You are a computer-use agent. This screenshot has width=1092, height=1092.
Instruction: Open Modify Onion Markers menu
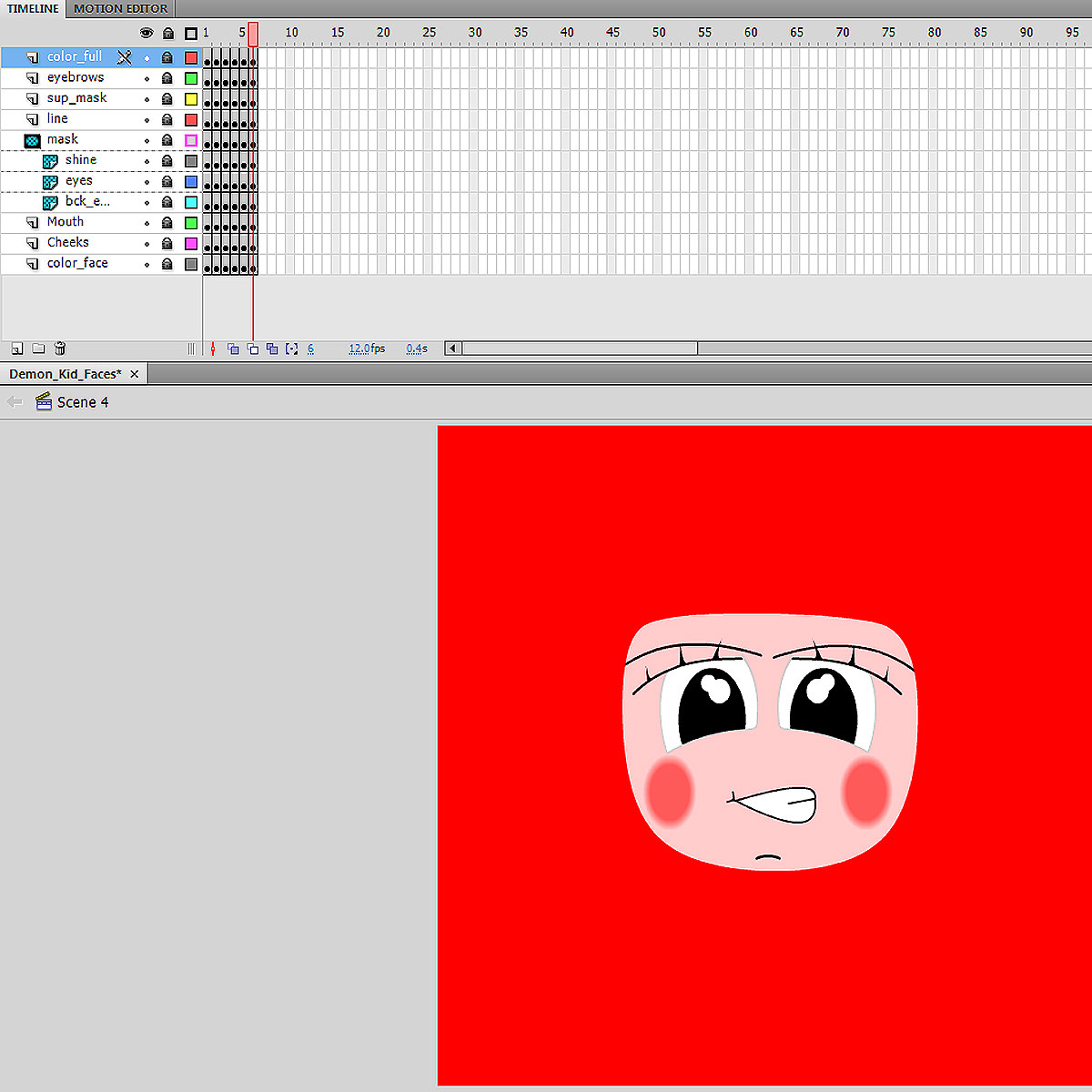(x=291, y=349)
